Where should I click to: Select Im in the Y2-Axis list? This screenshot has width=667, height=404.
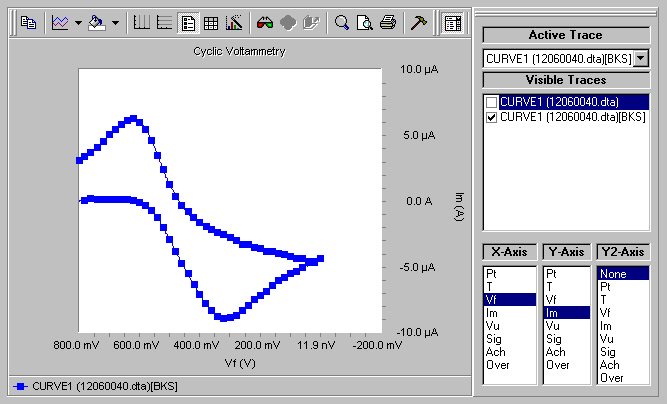click(623, 326)
